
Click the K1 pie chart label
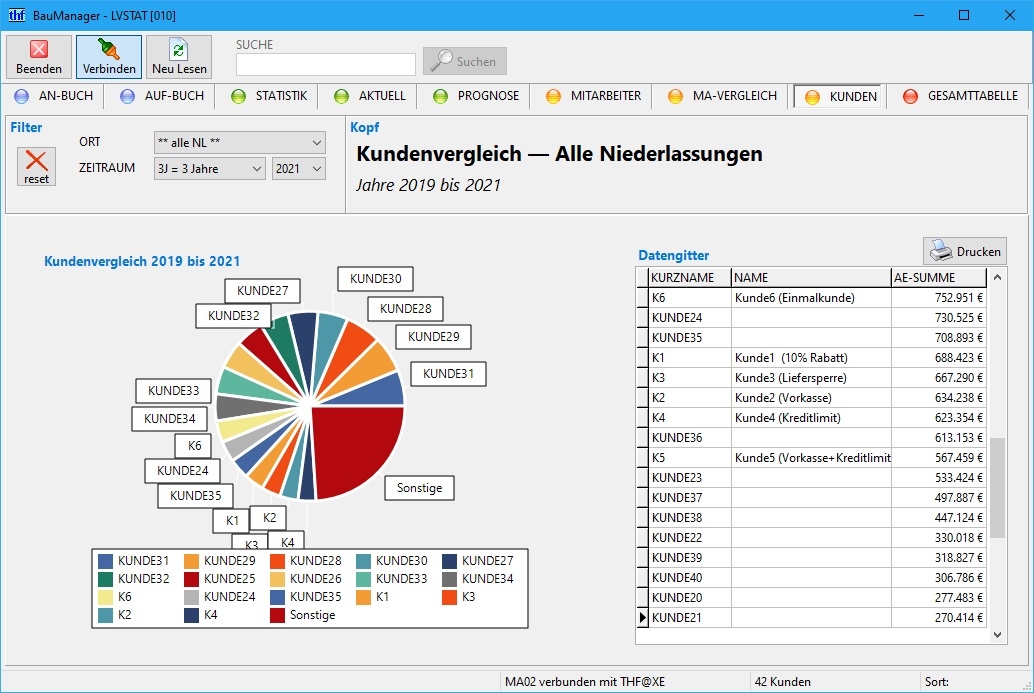point(231,521)
